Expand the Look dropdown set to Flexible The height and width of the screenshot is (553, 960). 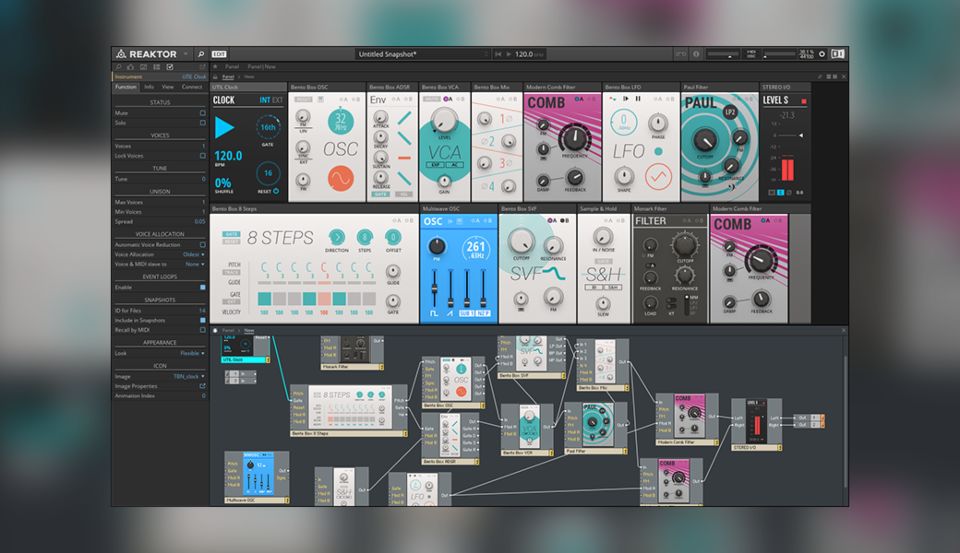pos(190,353)
